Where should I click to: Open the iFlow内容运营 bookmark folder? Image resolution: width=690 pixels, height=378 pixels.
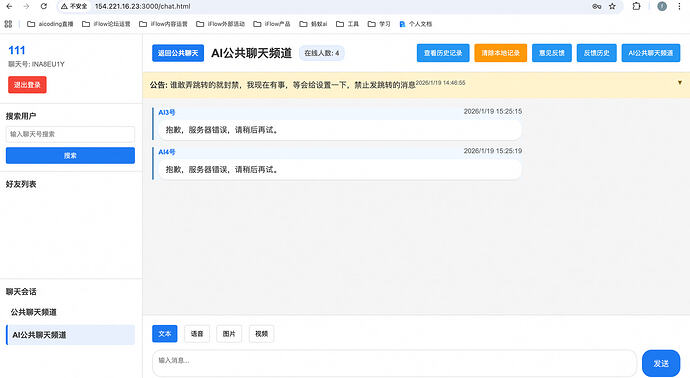tap(163, 24)
